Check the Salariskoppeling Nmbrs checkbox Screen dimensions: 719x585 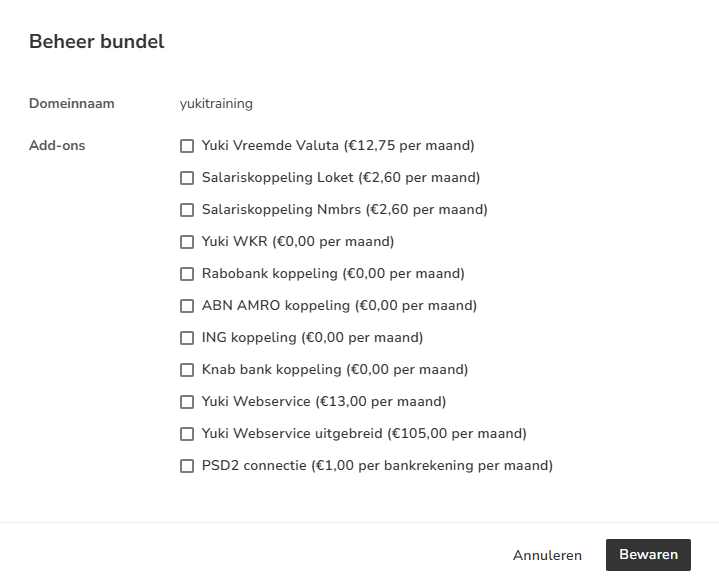pyautogui.click(x=187, y=210)
